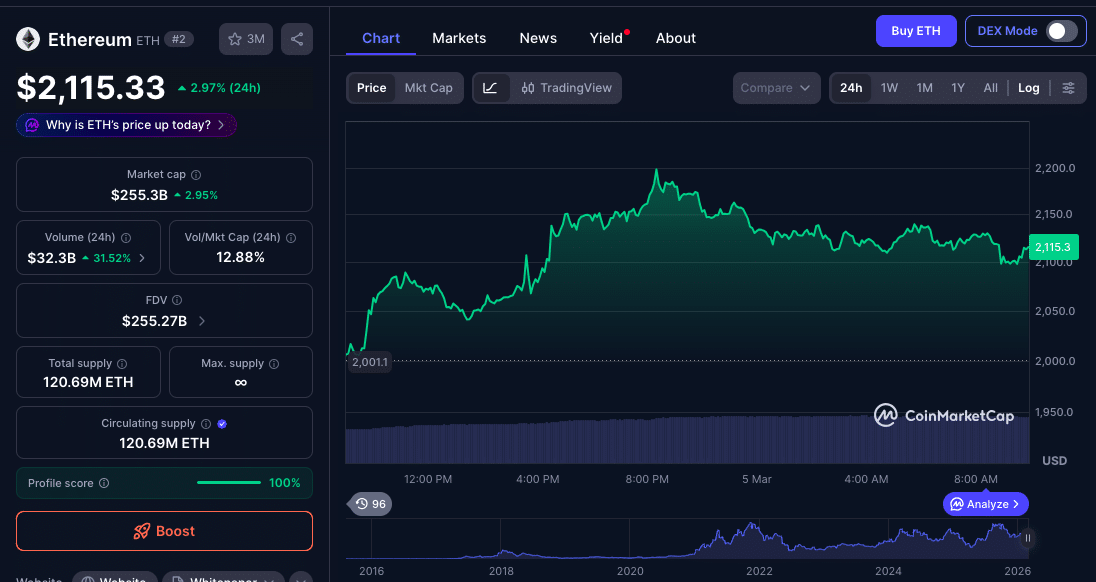This screenshot has height=582, width=1096.
Task: Click the 2.97% (24h) change text
Action: pos(225,88)
